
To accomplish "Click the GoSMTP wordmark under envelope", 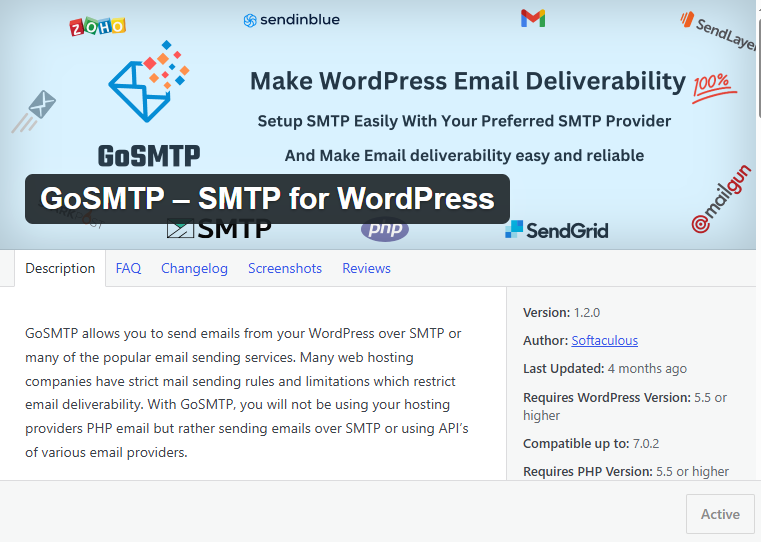I will click(149, 156).
